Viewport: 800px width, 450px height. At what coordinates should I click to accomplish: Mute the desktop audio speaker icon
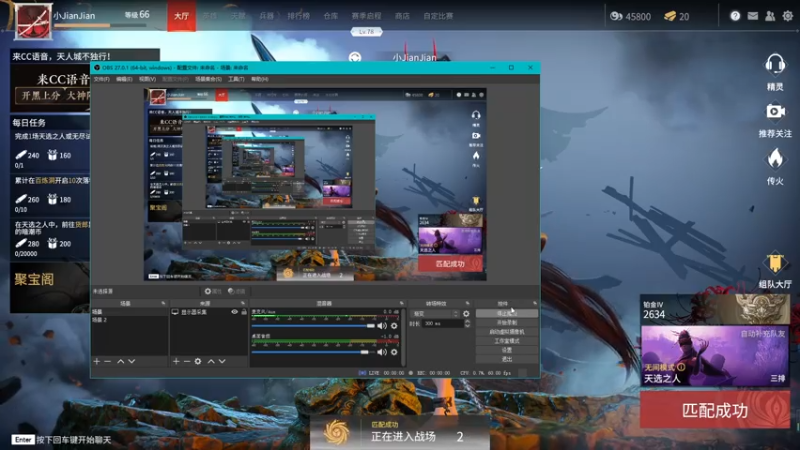(382, 352)
